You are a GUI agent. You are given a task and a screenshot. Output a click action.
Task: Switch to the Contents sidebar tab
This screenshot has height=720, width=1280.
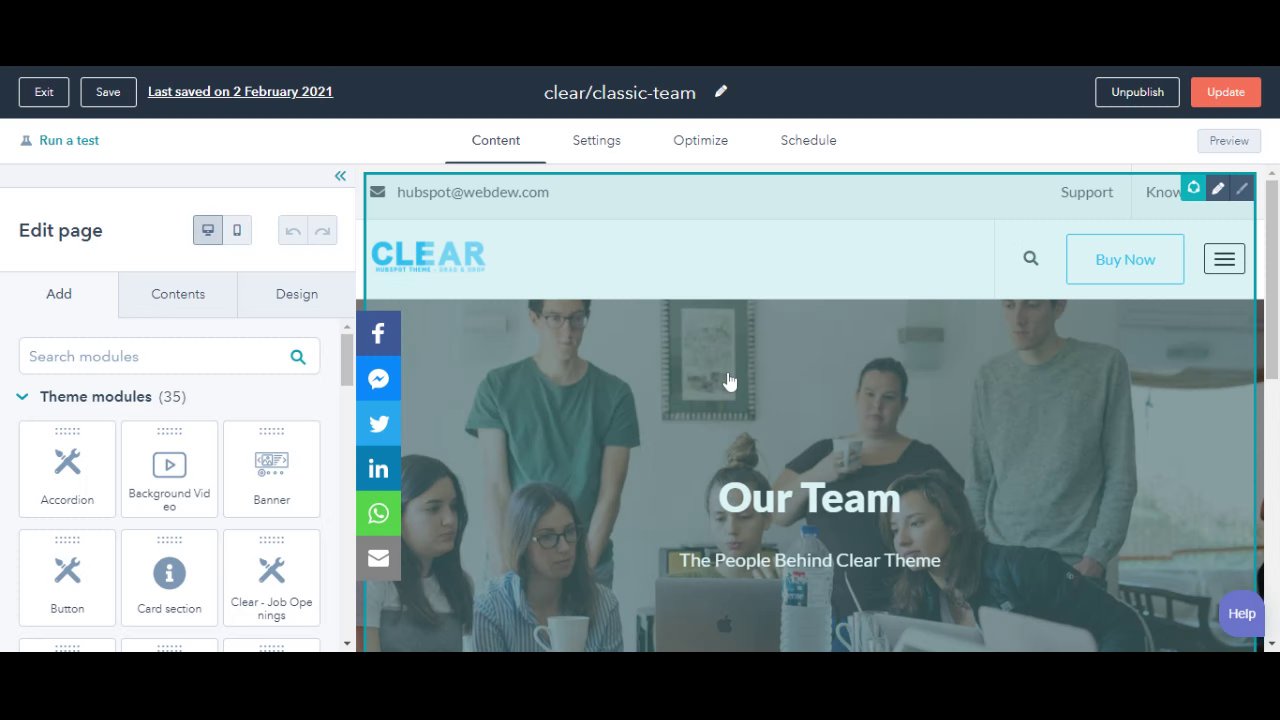click(178, 294)
